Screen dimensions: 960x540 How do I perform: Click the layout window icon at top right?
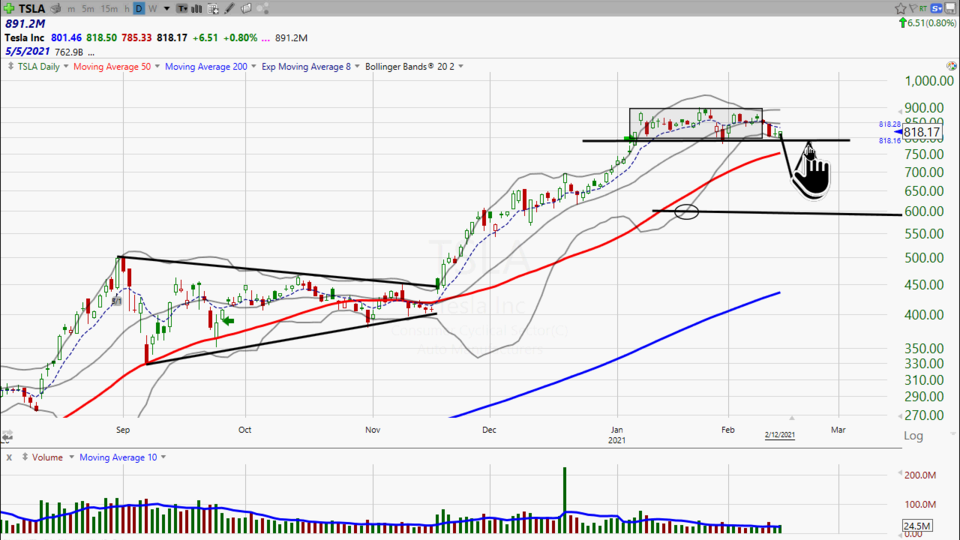951,8
